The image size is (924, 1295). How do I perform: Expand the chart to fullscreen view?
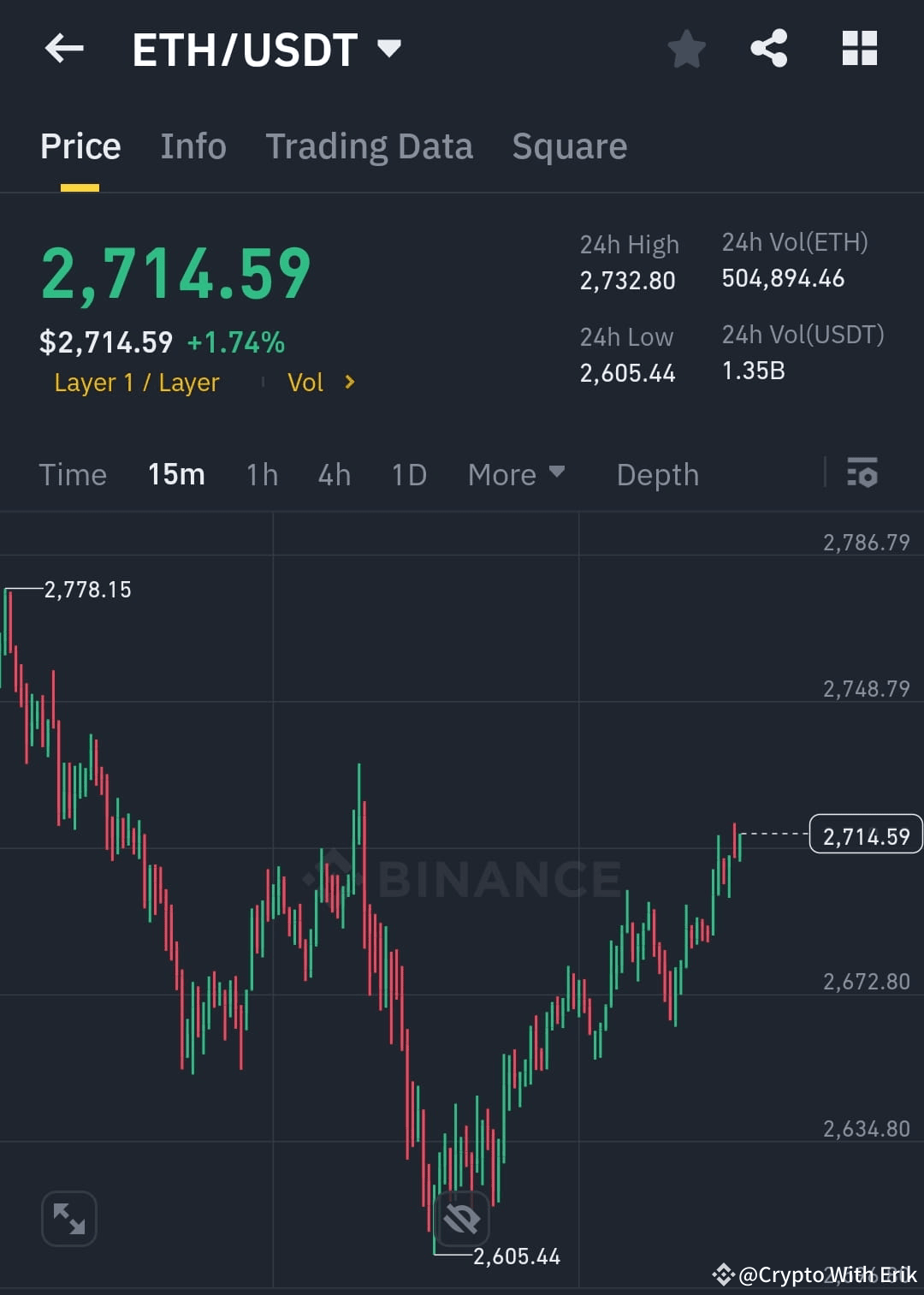(x=68, y=1218)
